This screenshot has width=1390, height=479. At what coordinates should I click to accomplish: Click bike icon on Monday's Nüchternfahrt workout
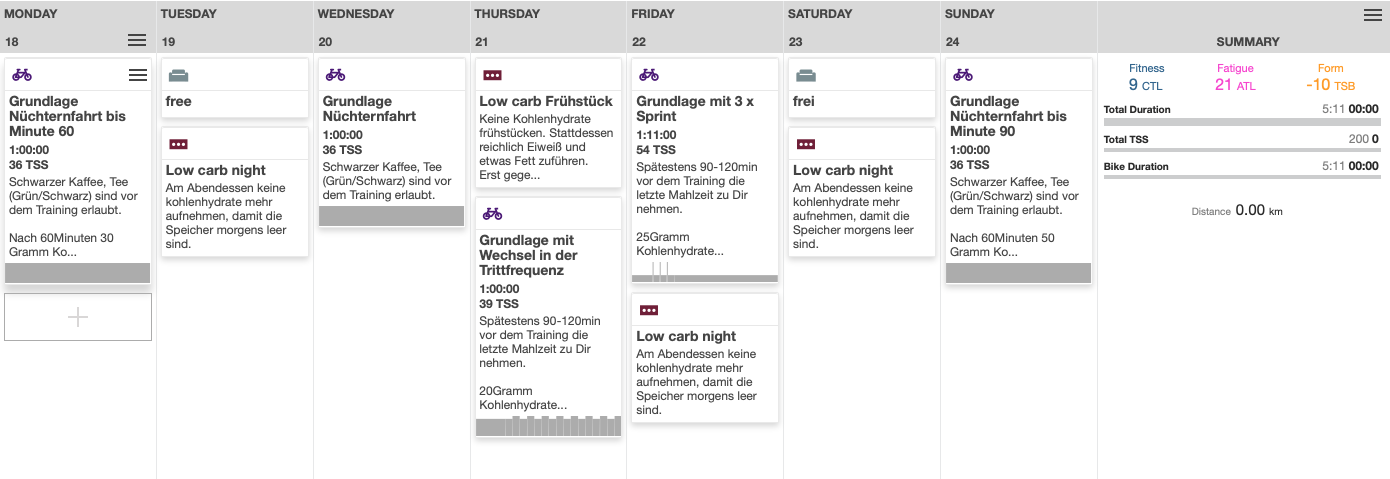pyautogui.click(x=22, y=75)
